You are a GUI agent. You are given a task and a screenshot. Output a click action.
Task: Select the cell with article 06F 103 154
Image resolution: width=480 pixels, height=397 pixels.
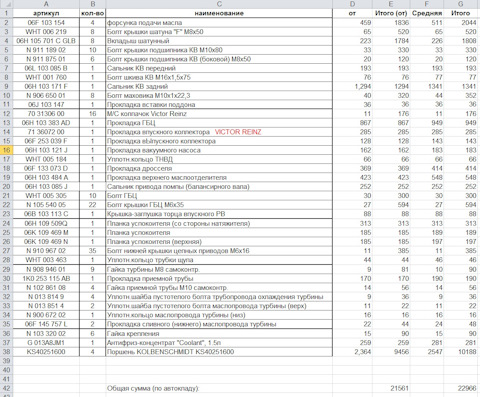click(x=46, y=23)
